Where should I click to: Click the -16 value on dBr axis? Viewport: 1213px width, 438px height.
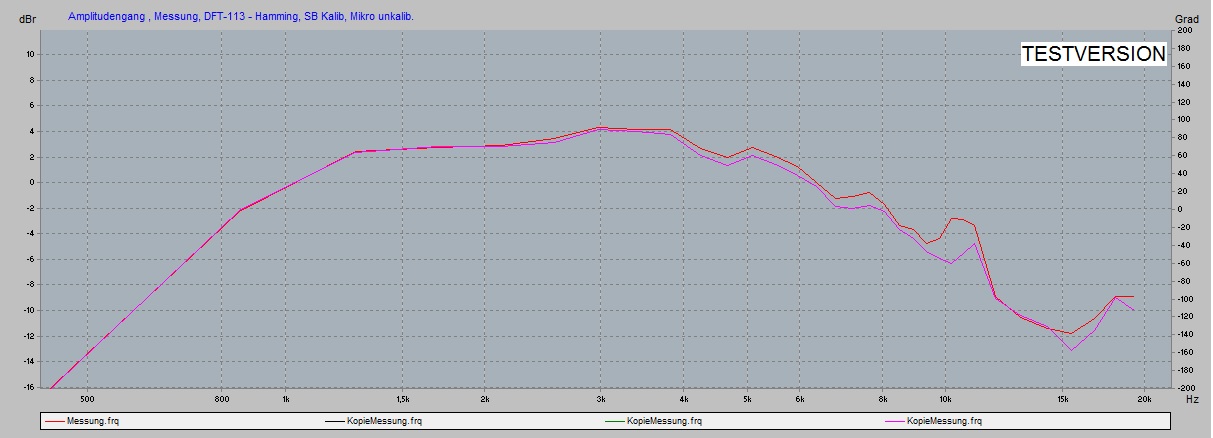[x=29, y=388]
